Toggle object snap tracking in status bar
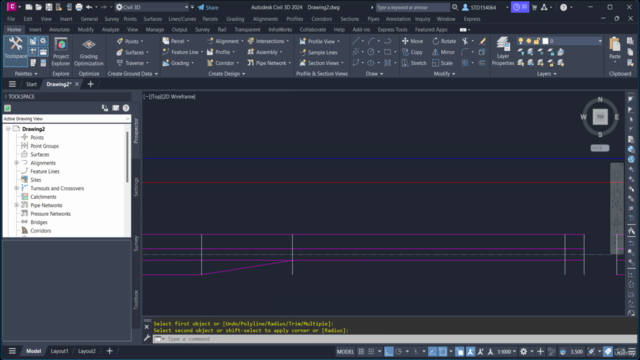Viewport: 640px width, 360px height. 432,351
